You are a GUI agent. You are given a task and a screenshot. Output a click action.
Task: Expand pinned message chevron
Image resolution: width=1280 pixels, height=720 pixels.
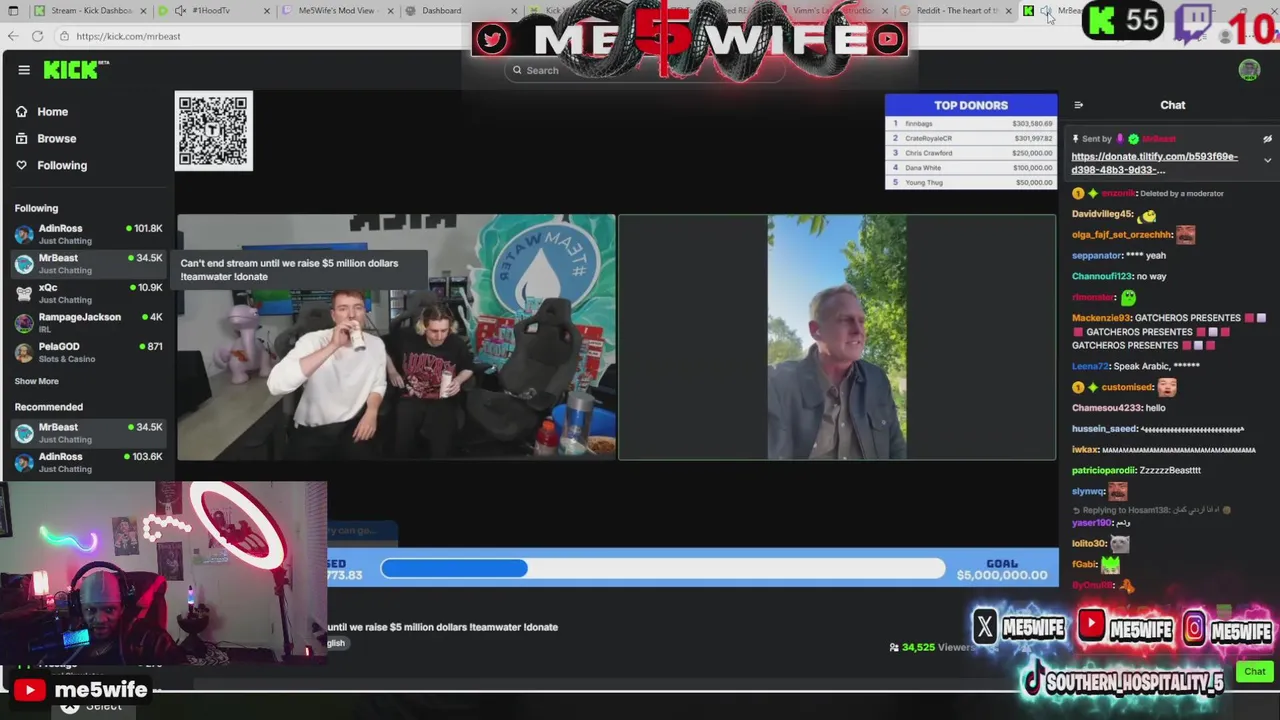[x=1267, y=160]
